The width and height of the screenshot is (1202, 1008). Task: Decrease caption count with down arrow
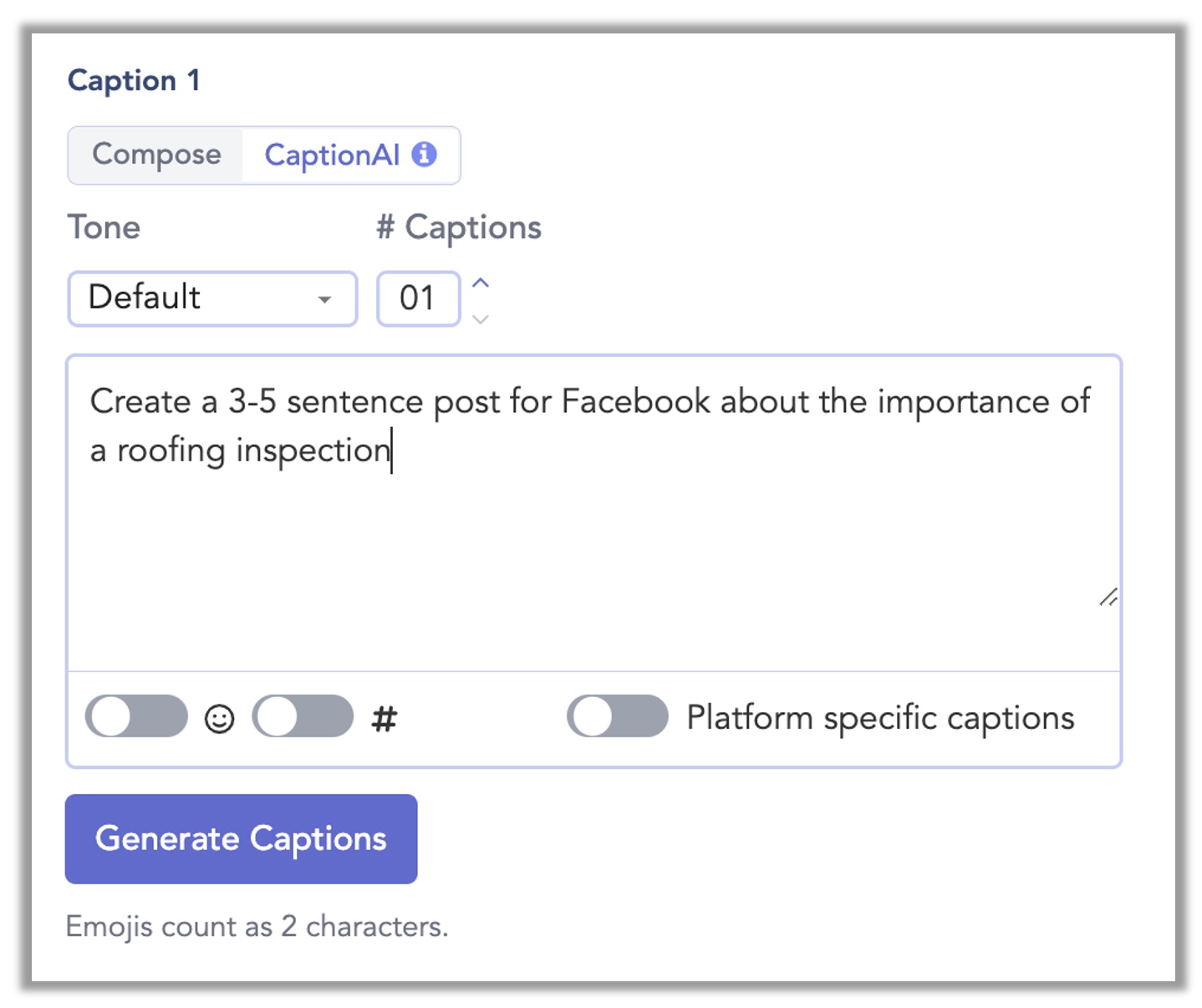(480, 318)
